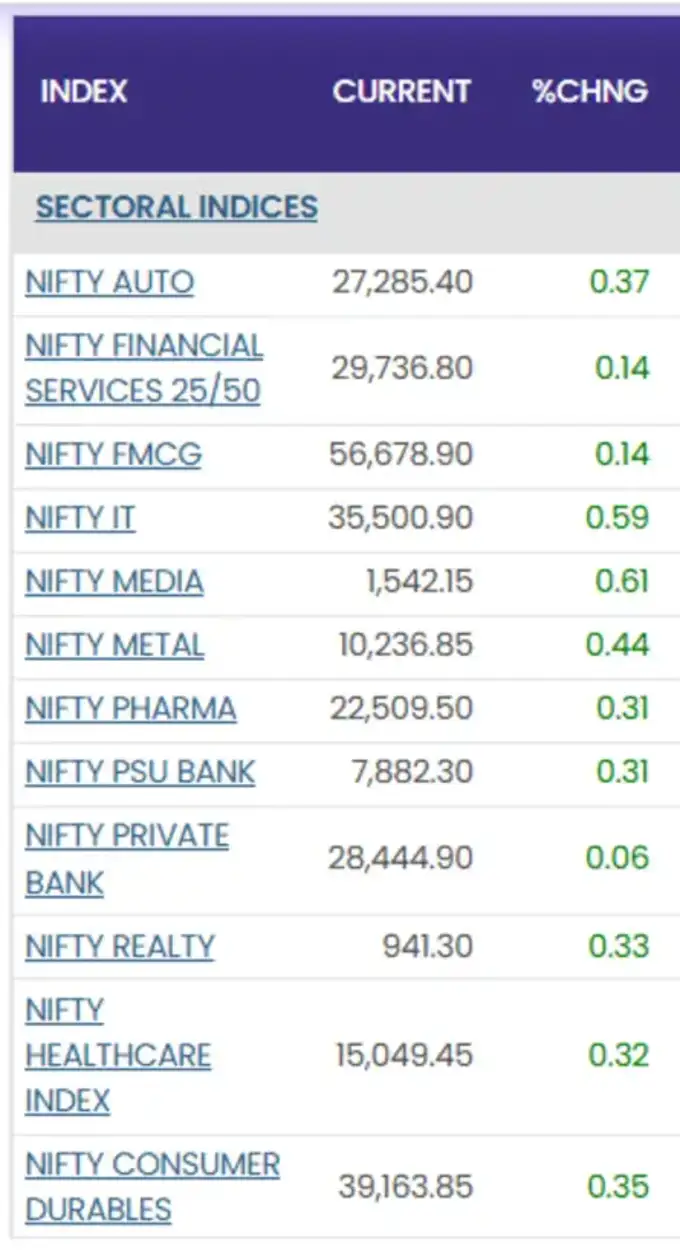Open the NIFTY HEALTHCARE INDEX link

(117, 1056)
